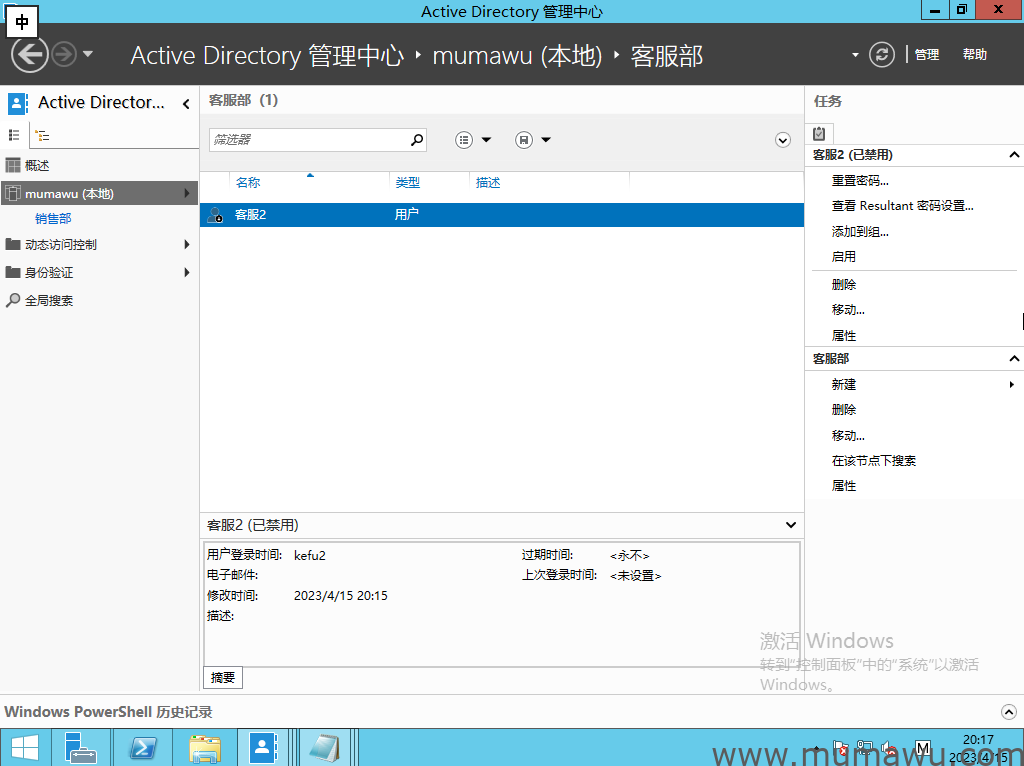This screenshot has height=766, width=1024.
Task: Expand the 新建 submenu arrow
Action: tap(1012, 384)
